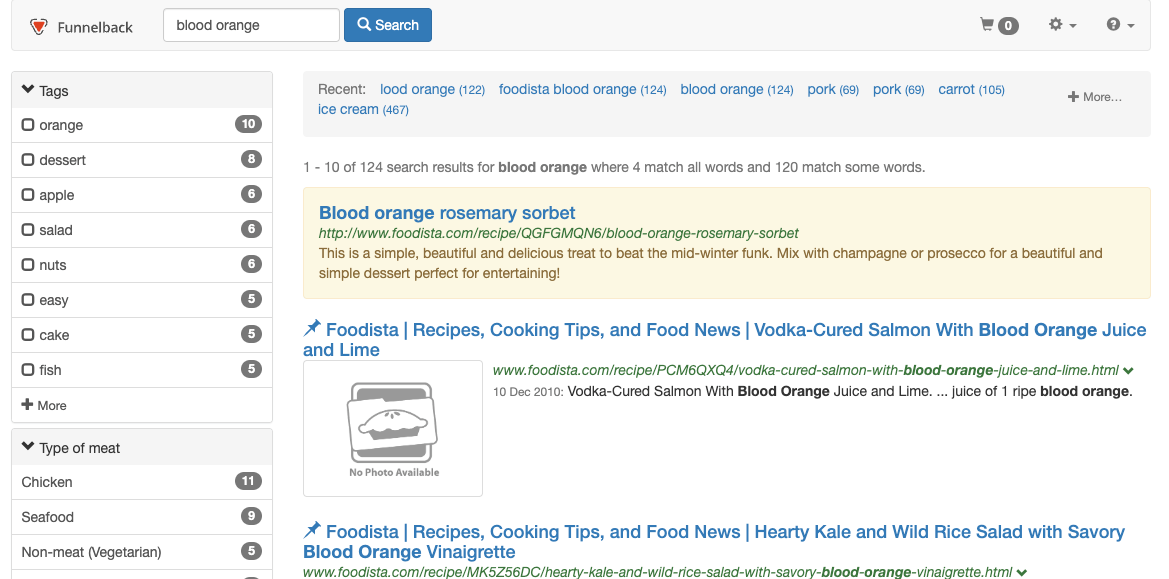Tick the salad tag checkbox
This screenshot has height=579, width=1169.
[28, 230]
